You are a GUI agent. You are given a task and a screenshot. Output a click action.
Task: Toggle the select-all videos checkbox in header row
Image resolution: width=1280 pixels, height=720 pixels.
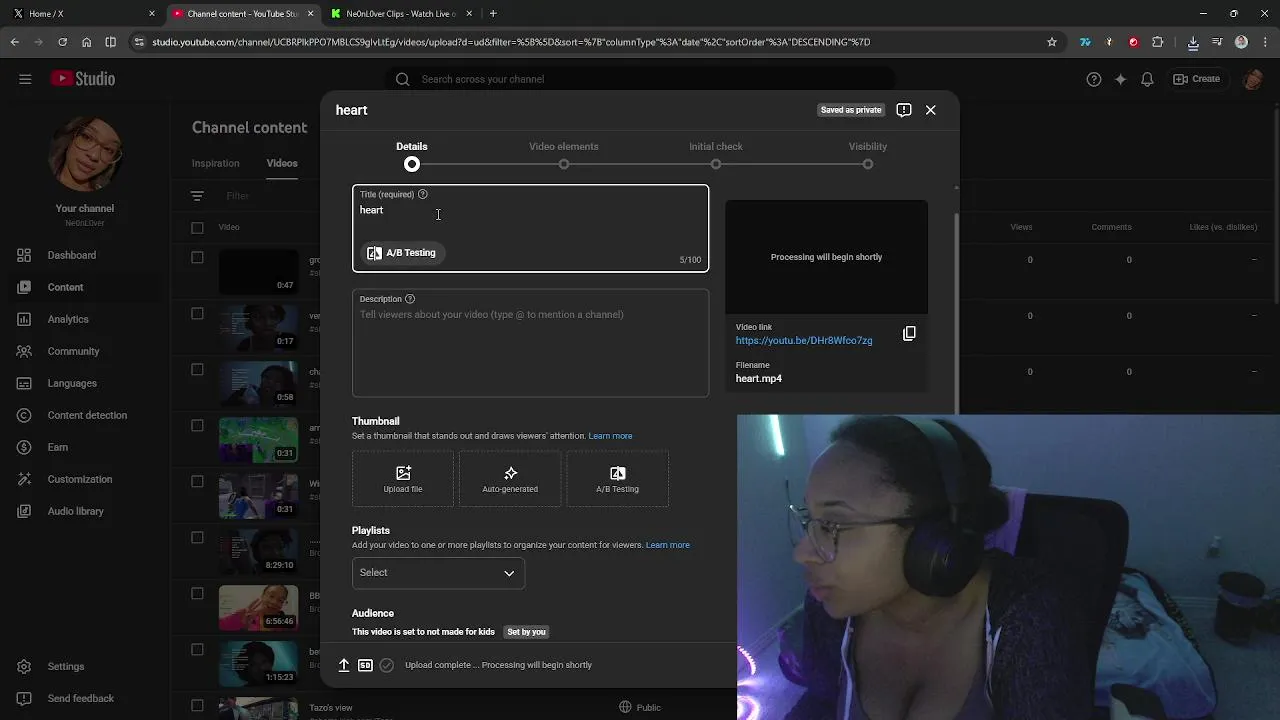pos(197,227)
